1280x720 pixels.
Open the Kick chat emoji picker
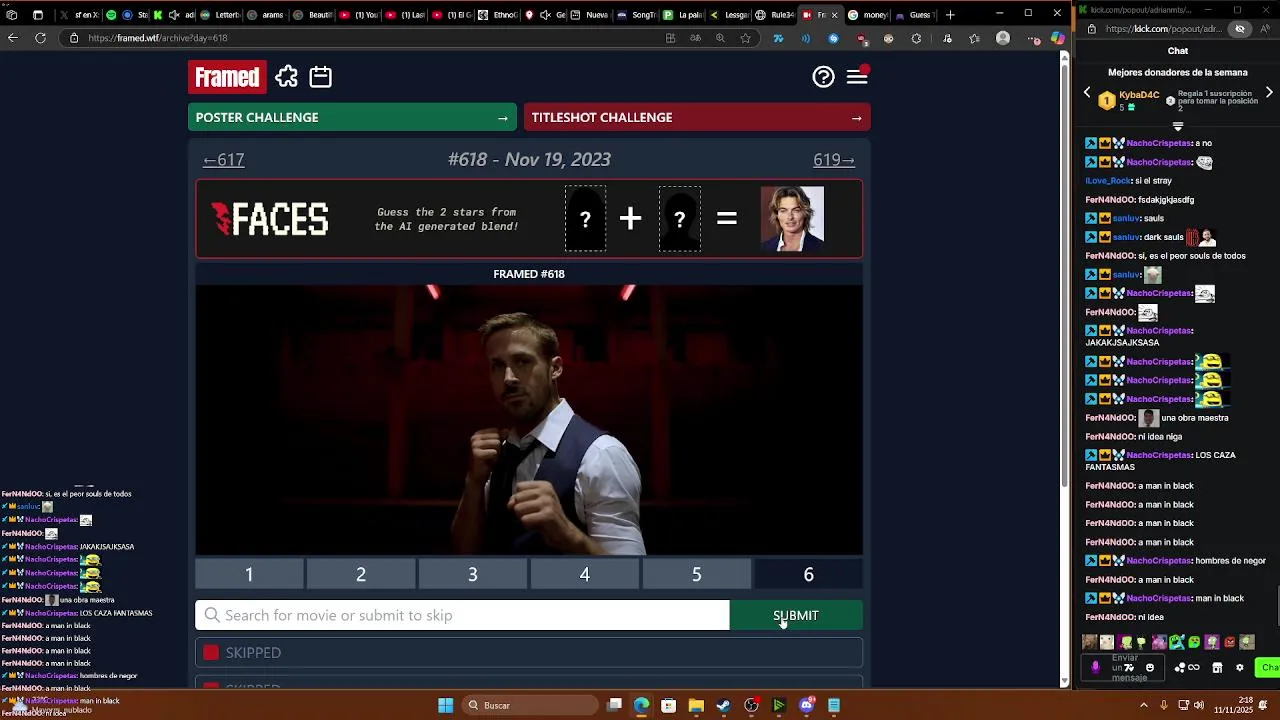(x=1150, y=668)
